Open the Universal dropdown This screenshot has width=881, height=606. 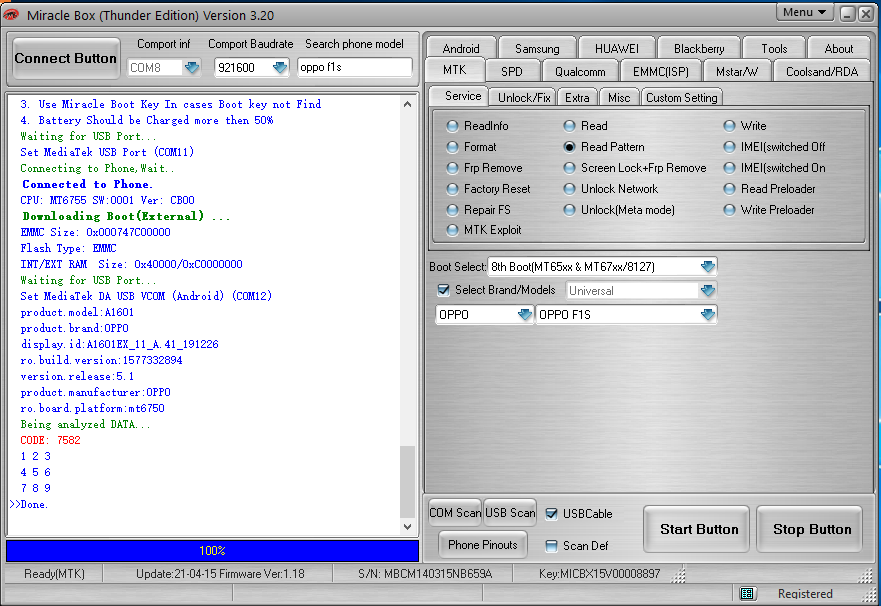point(708,290)
